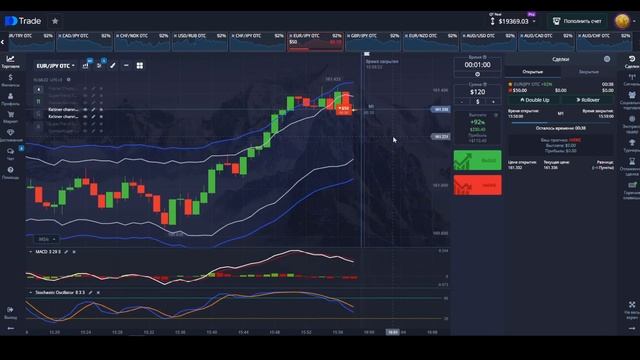Open Pending trades hourglass icon
This screenshot has width=640, height=360.
point(631,166)
